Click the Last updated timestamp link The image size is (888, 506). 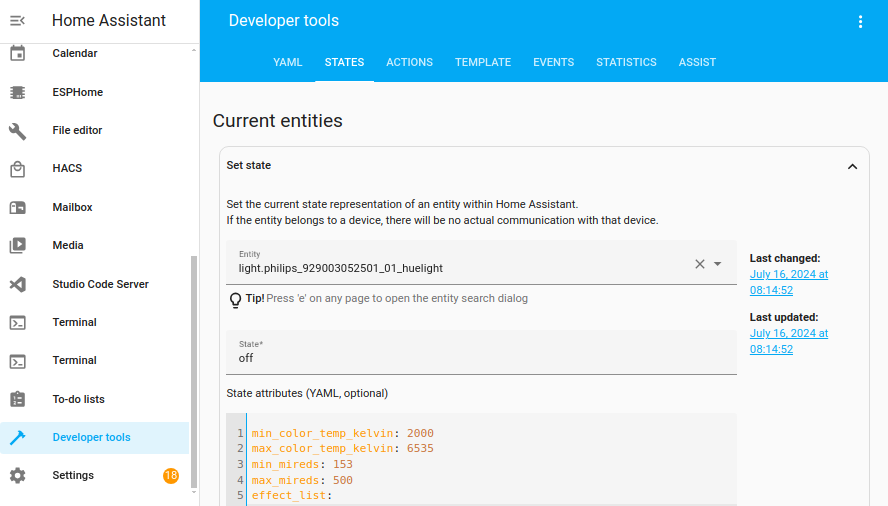pyautogui.click(x=788, y=341)
